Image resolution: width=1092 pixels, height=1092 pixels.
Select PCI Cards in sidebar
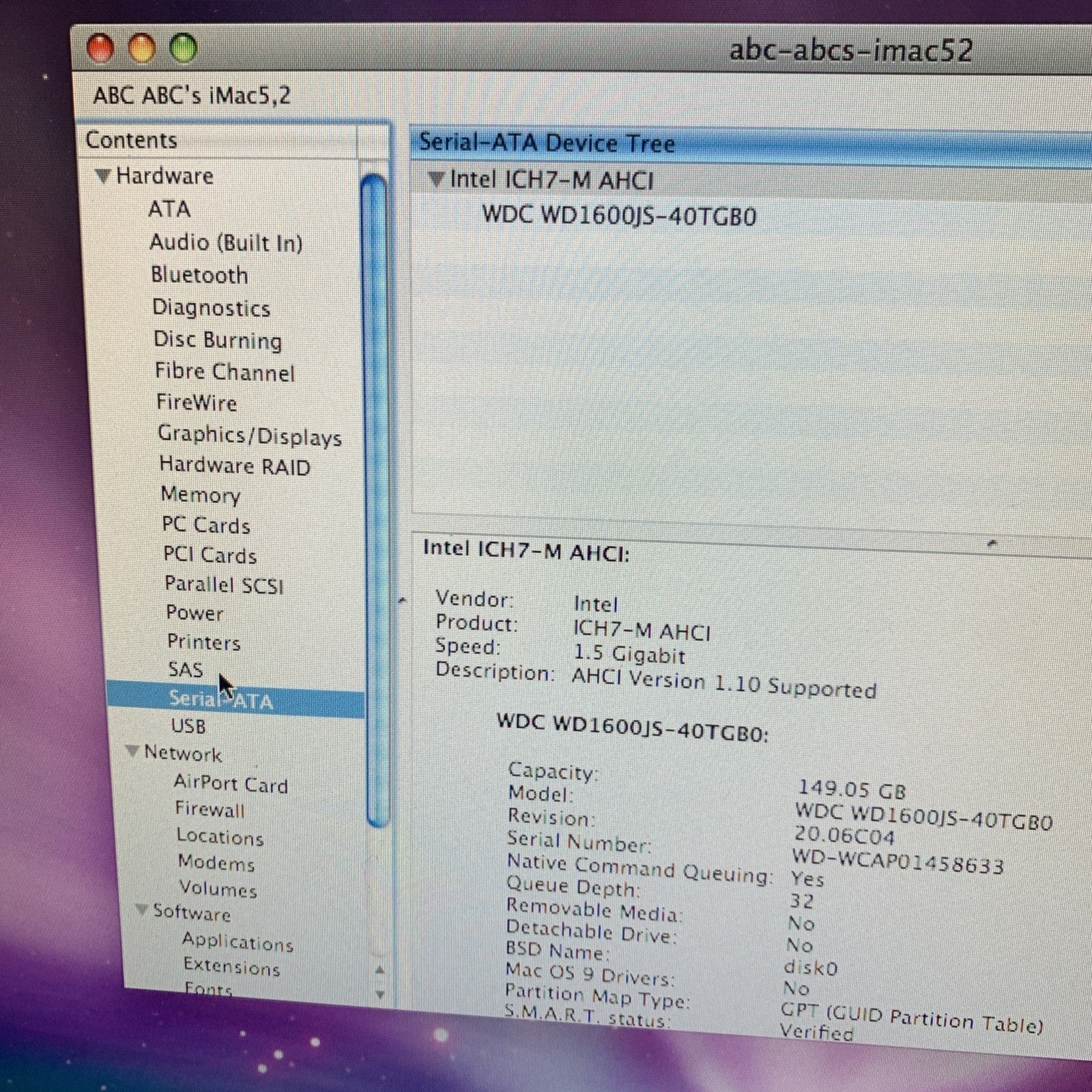click(210, 555)
